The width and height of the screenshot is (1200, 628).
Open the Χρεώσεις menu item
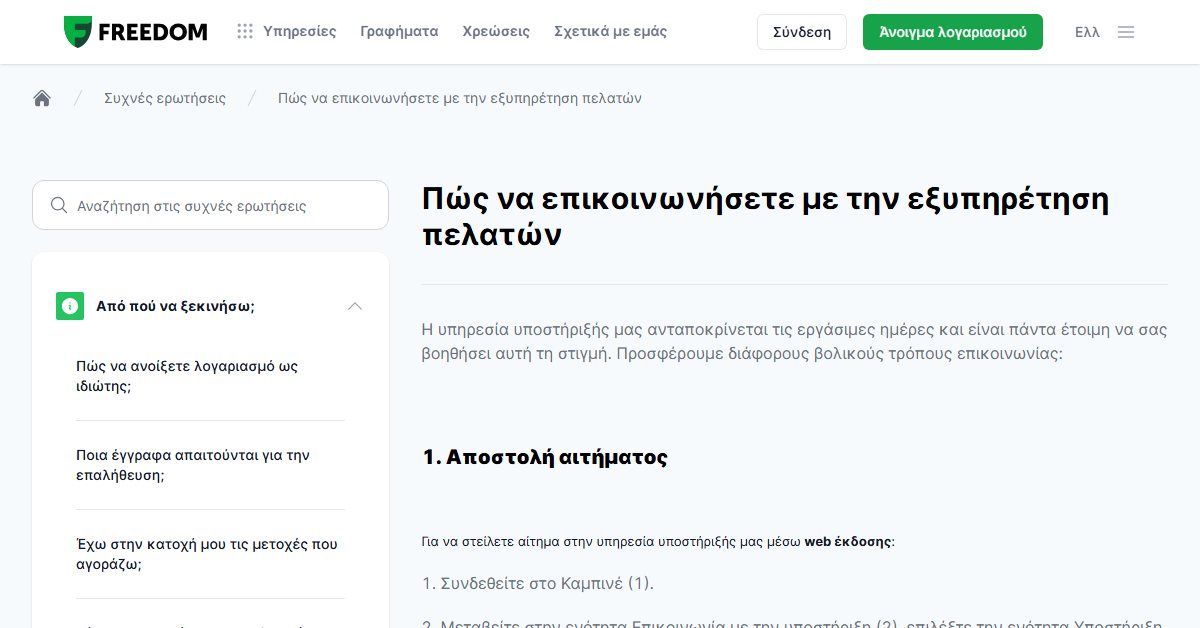(496, 32)
